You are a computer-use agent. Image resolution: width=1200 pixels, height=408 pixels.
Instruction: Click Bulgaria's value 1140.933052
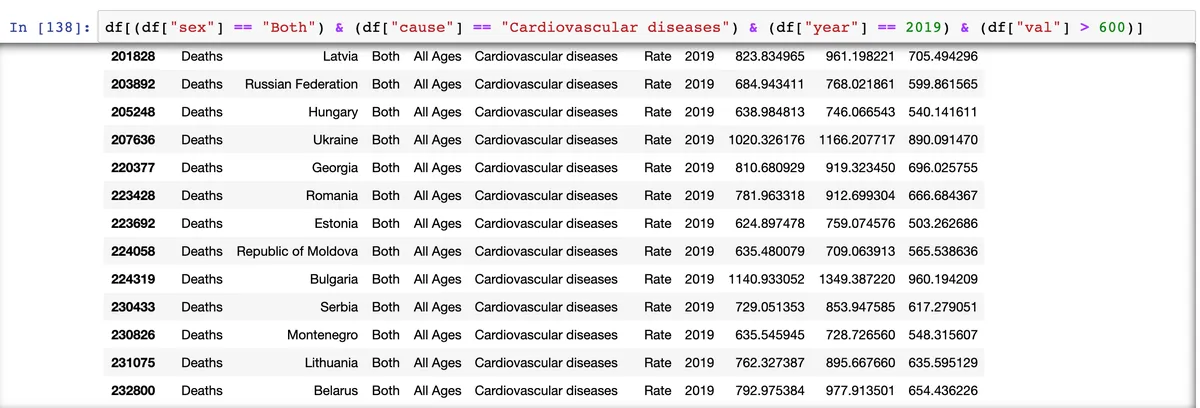pos(766,279)
